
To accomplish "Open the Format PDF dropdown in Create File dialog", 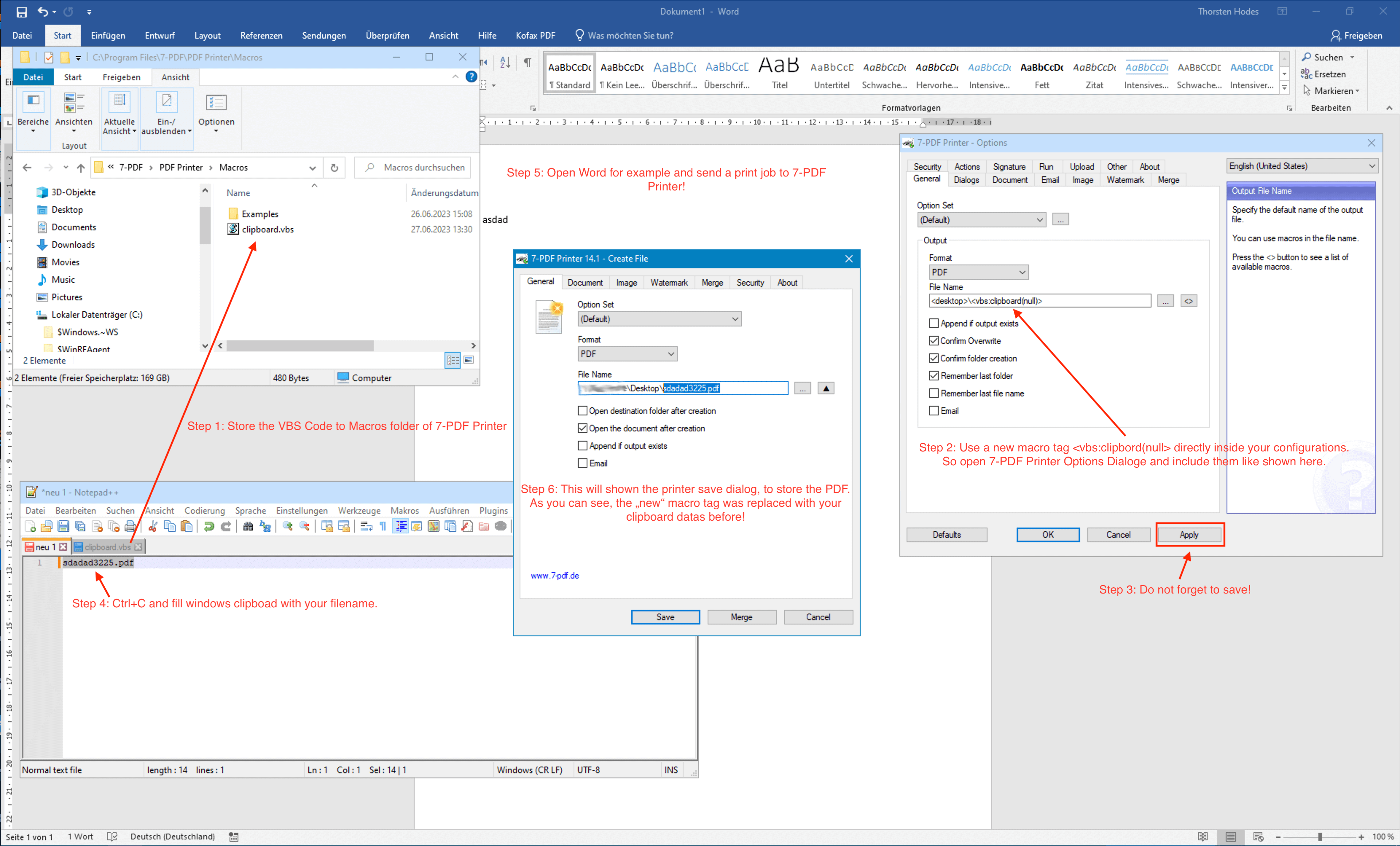I will 627,354.
